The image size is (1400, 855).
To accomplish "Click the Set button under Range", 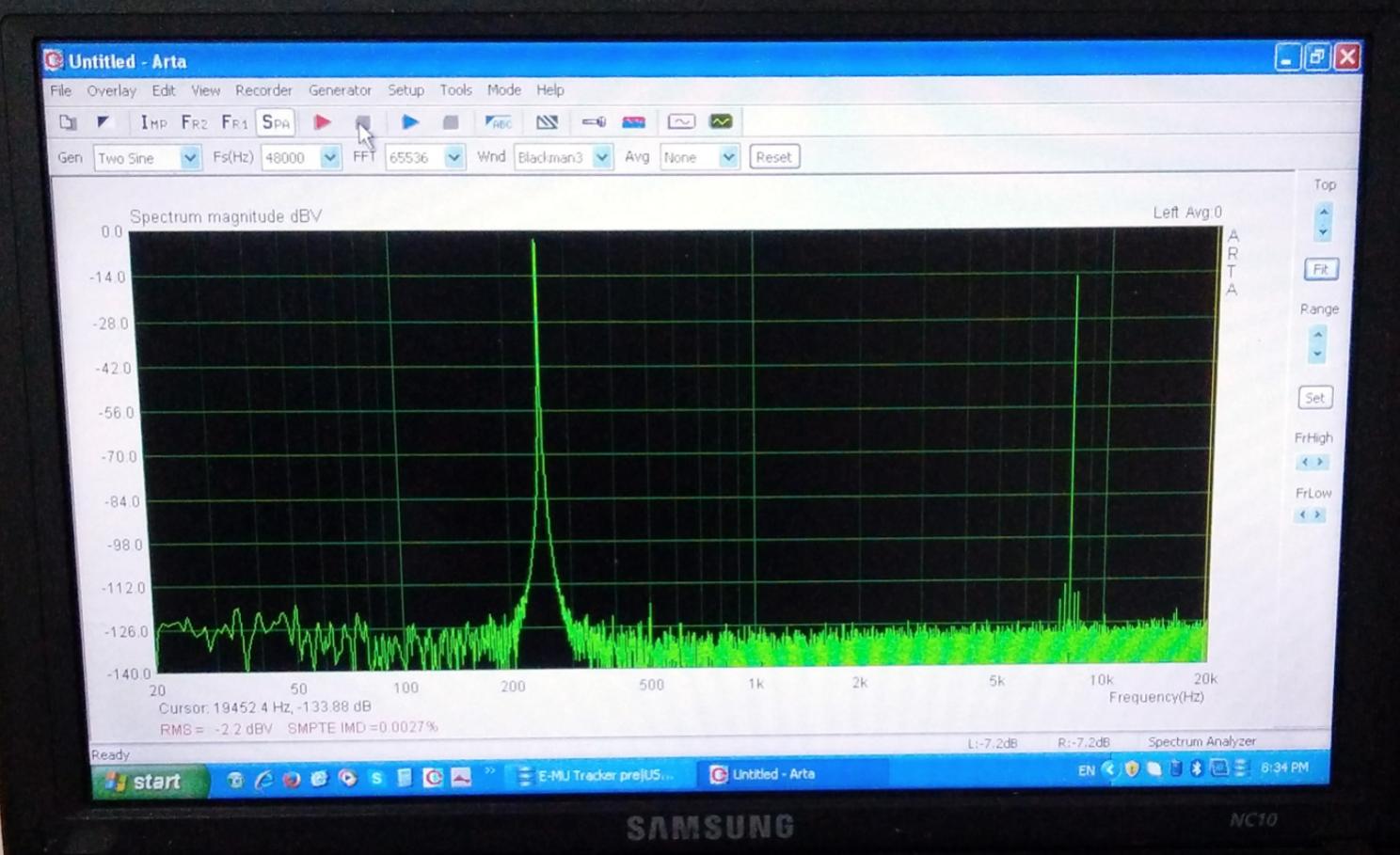I will [1315, 398].
